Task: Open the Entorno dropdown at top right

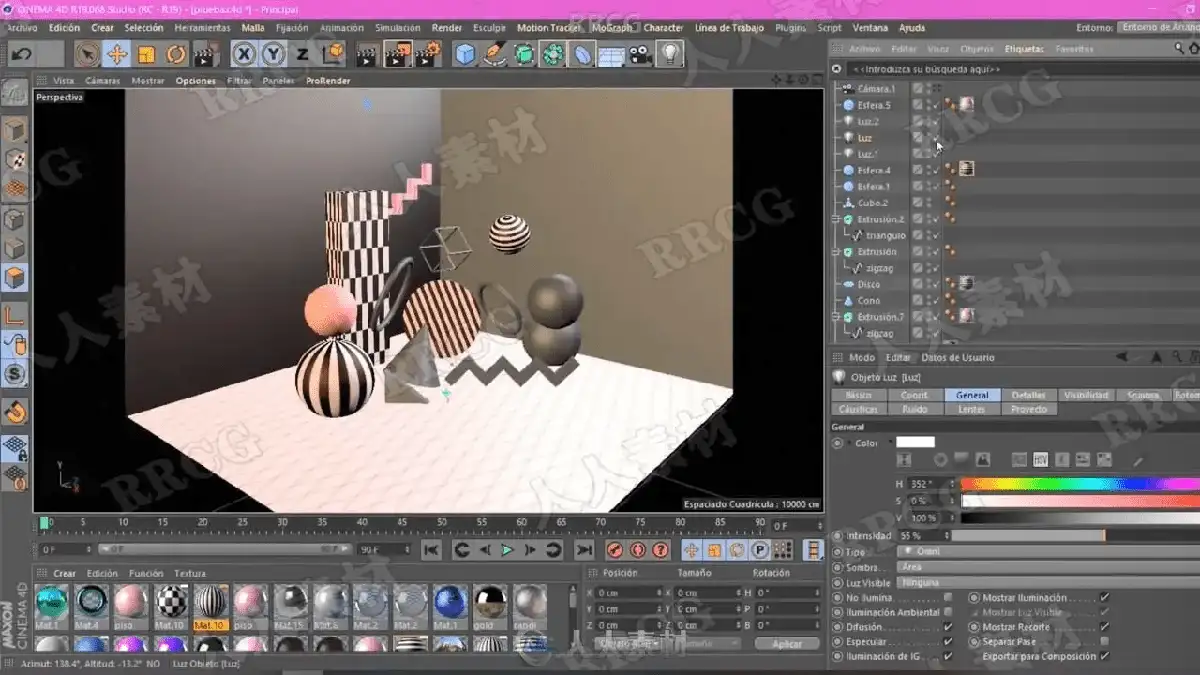Action: click(x=1158, y=28)
